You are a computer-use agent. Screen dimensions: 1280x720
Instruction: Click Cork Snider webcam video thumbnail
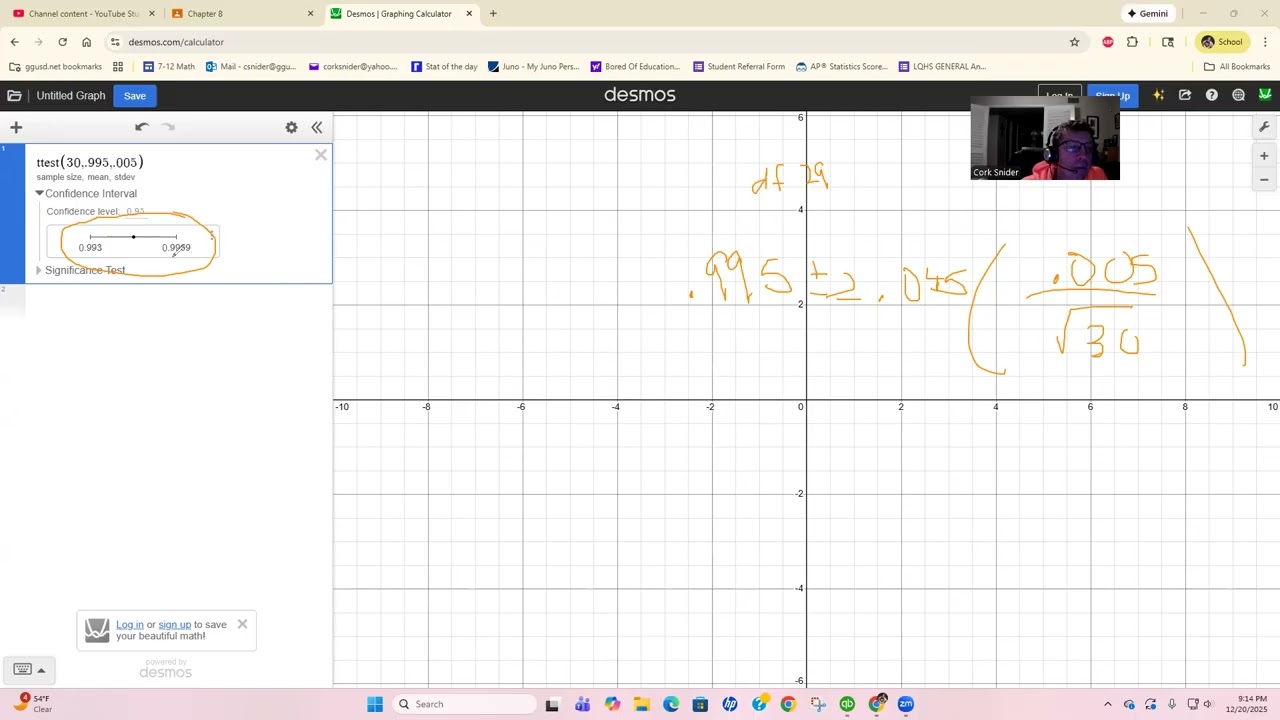coord(1045,138)
